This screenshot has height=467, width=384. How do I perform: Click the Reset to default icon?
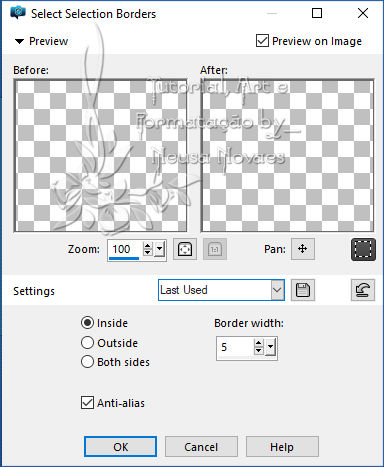click(x=363, y=290)
